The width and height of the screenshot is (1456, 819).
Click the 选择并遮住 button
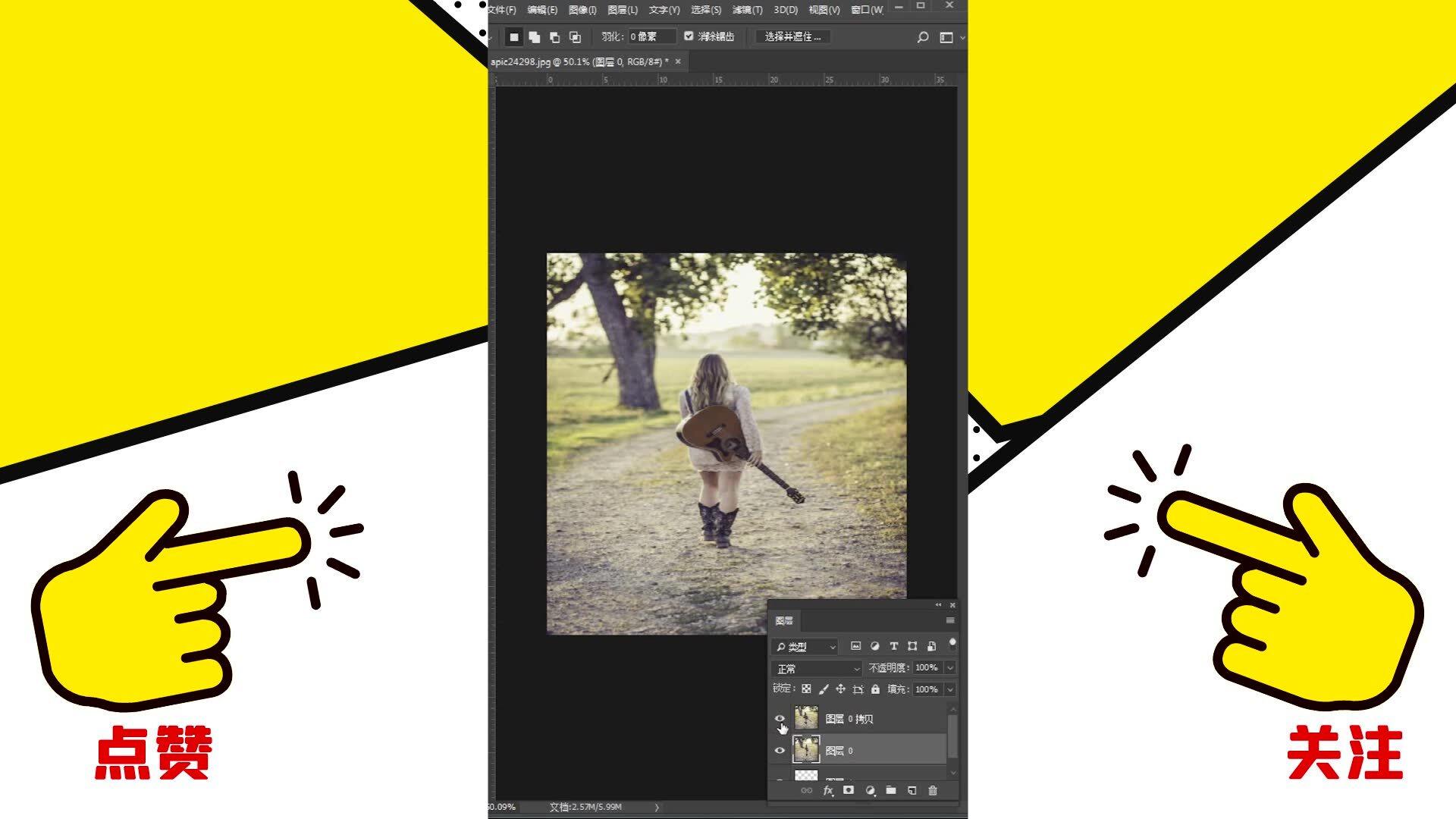pos(792,36)
